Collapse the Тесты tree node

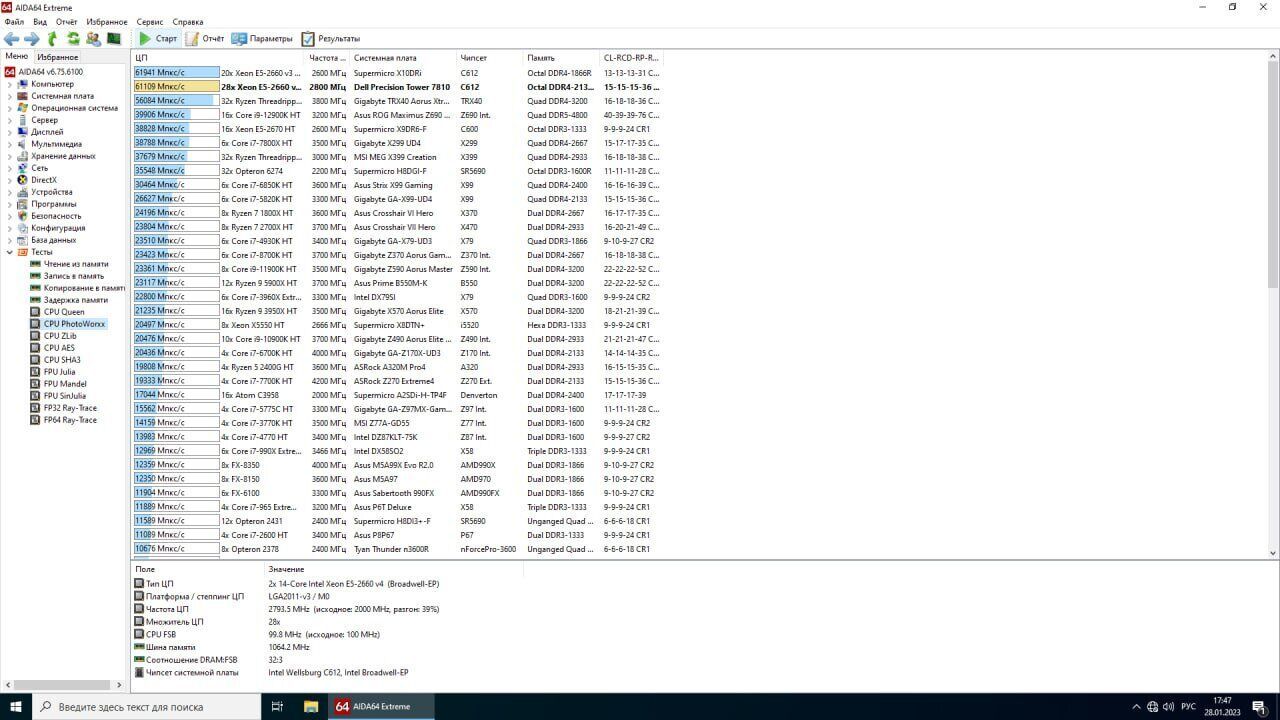[10, 252]
